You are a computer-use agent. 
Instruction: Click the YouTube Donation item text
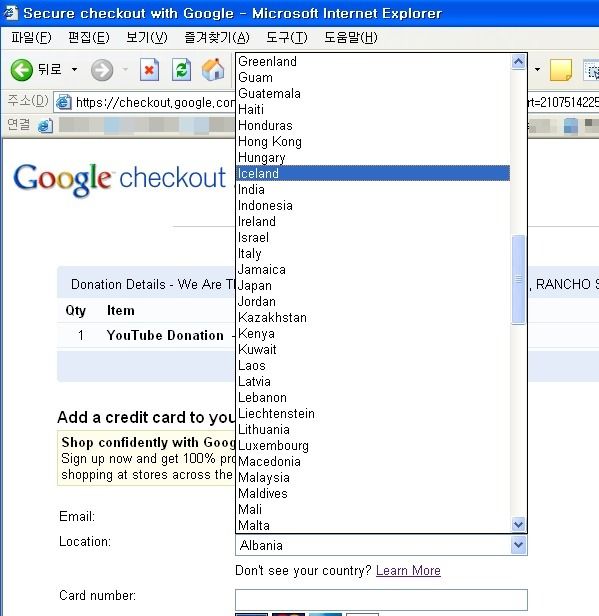pos(165,335)
